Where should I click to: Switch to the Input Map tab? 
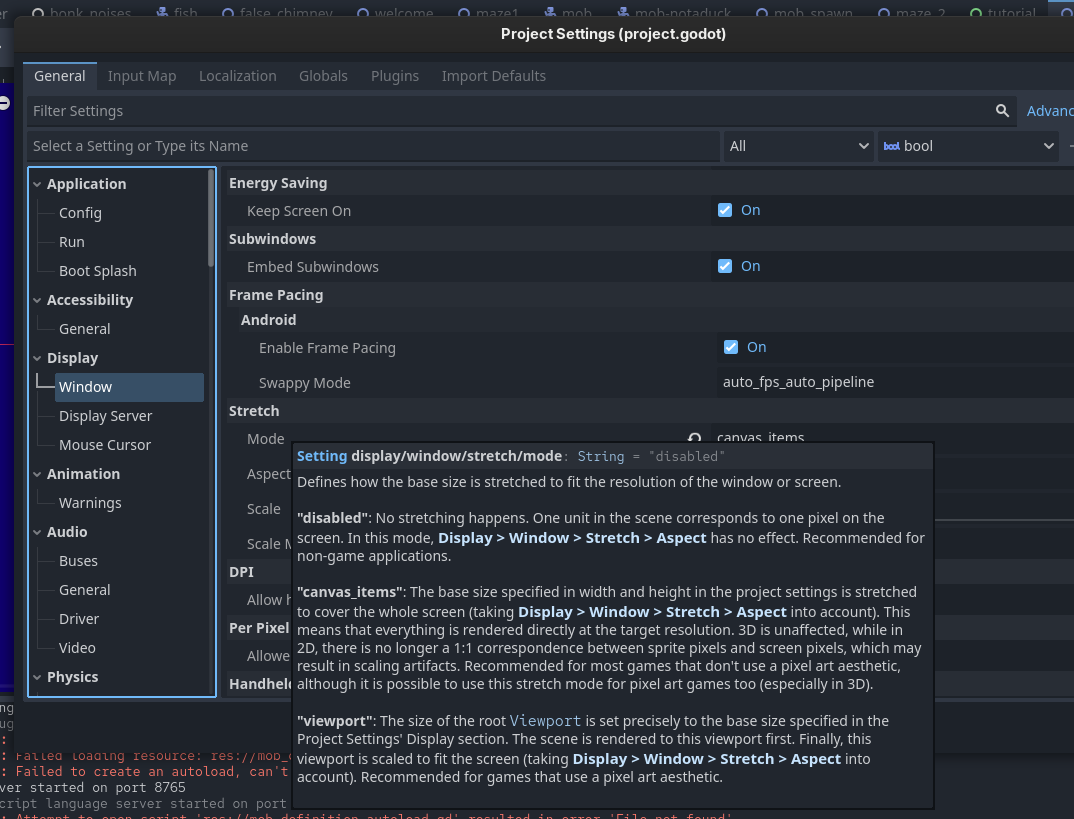(142, 76)
